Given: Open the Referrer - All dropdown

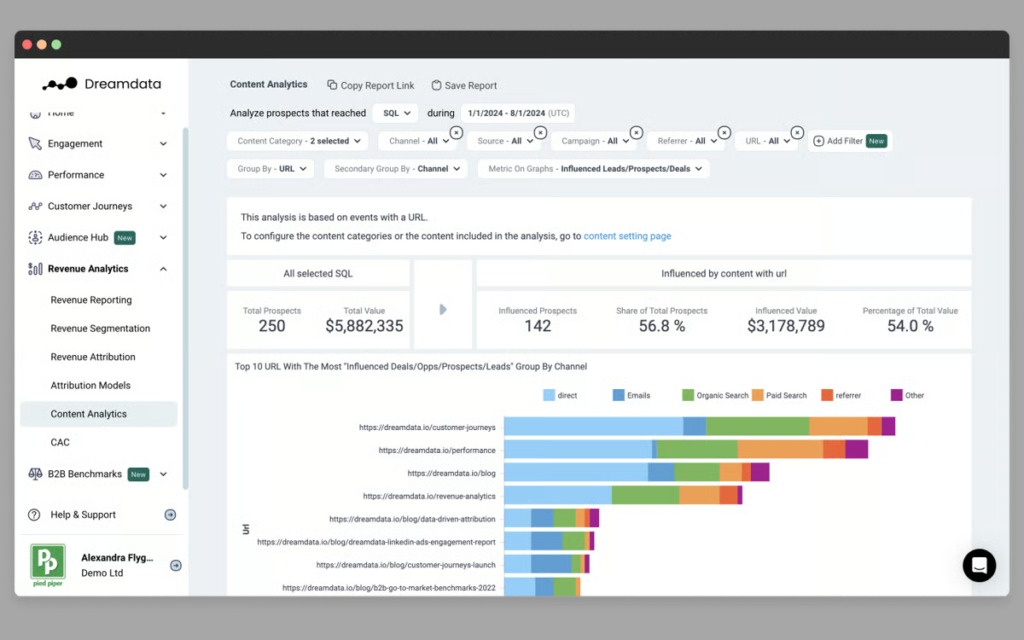Looking at the screenshot, I should [x=686, y=141].
